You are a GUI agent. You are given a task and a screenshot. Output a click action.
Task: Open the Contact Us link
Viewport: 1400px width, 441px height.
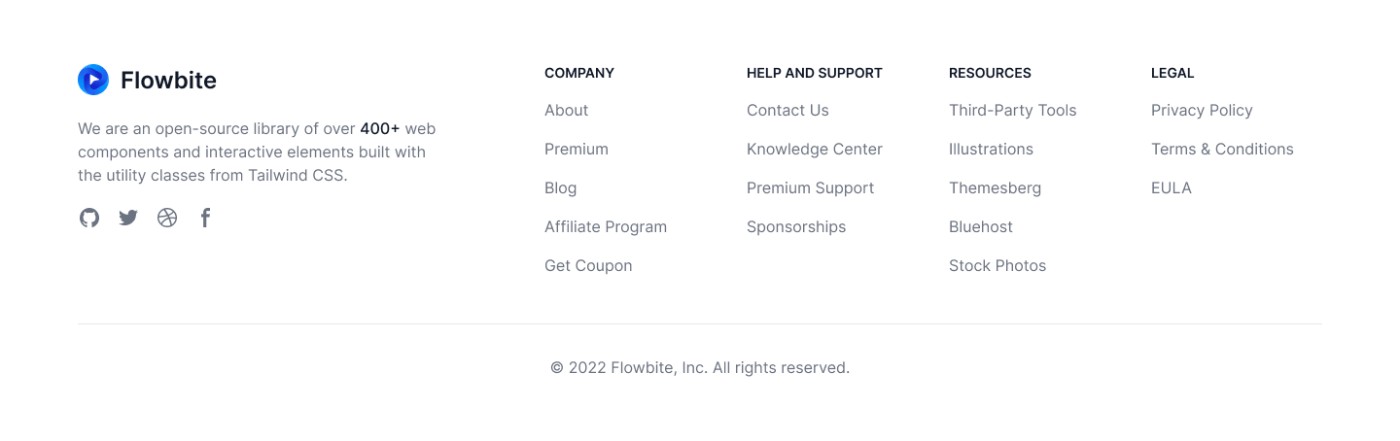click(x=788, y=110)
